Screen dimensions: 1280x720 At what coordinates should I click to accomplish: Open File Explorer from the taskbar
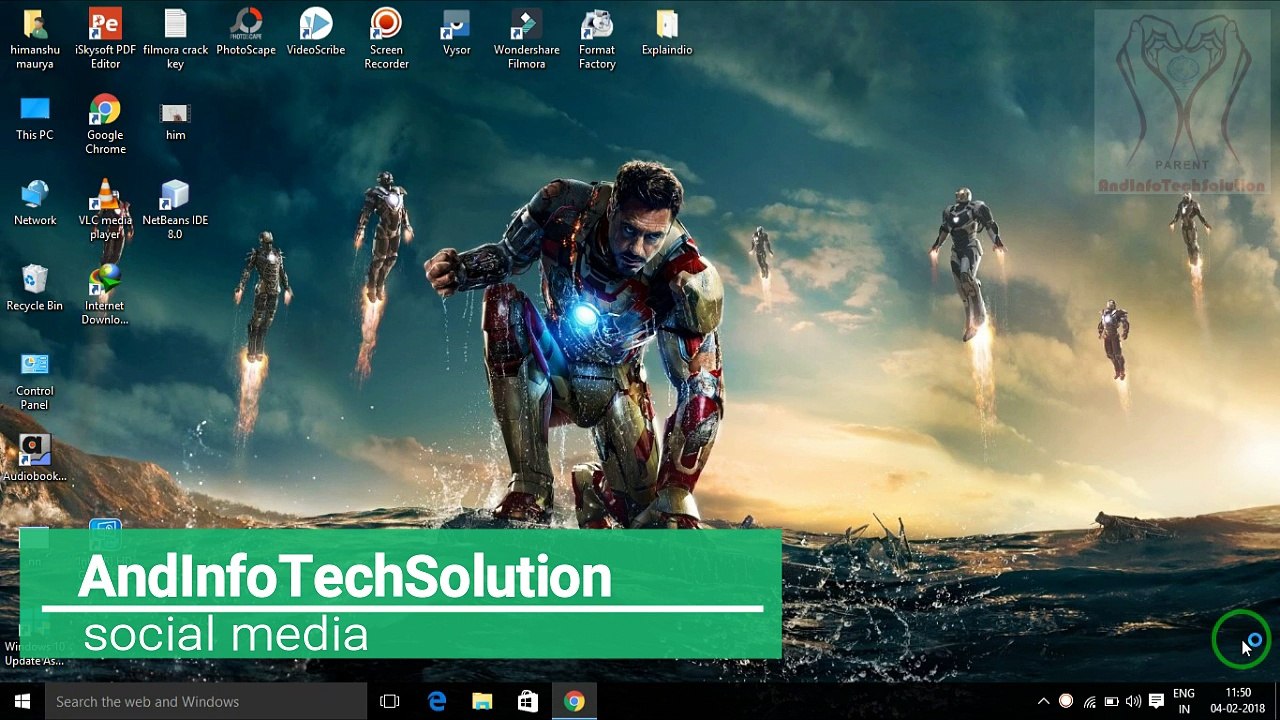[482, 701]
